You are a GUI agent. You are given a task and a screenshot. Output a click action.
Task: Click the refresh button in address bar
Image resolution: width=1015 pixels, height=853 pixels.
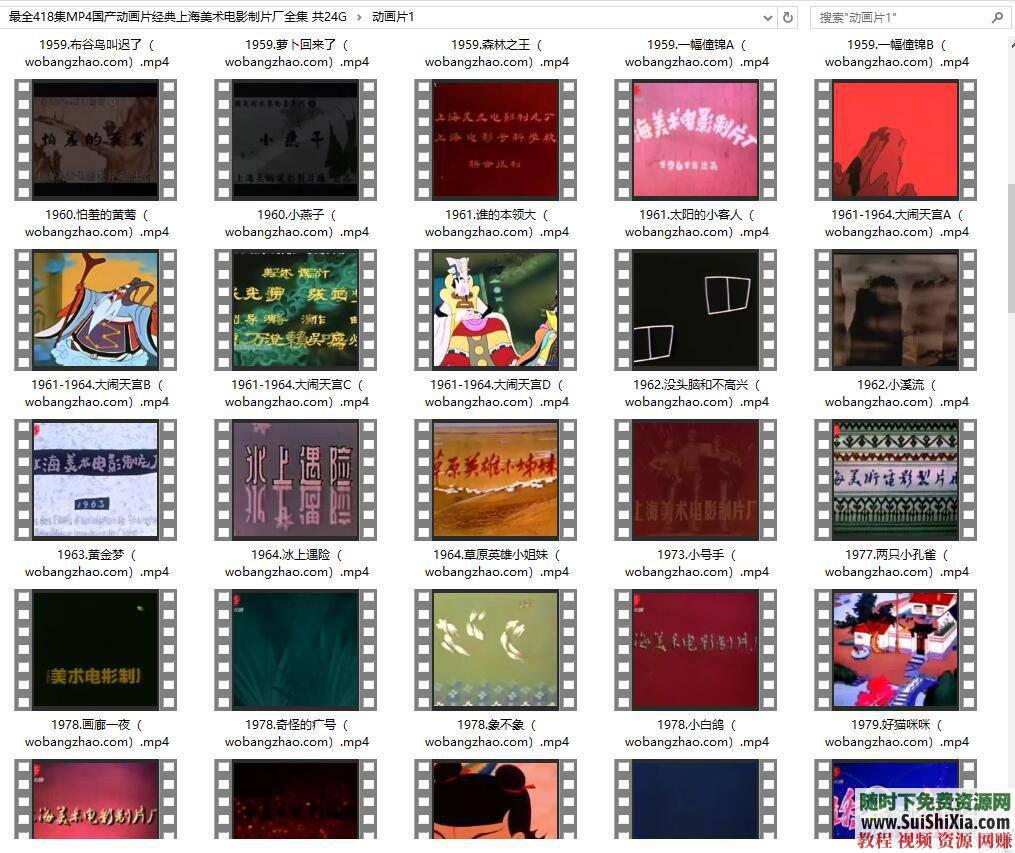[x=788, y=17]
